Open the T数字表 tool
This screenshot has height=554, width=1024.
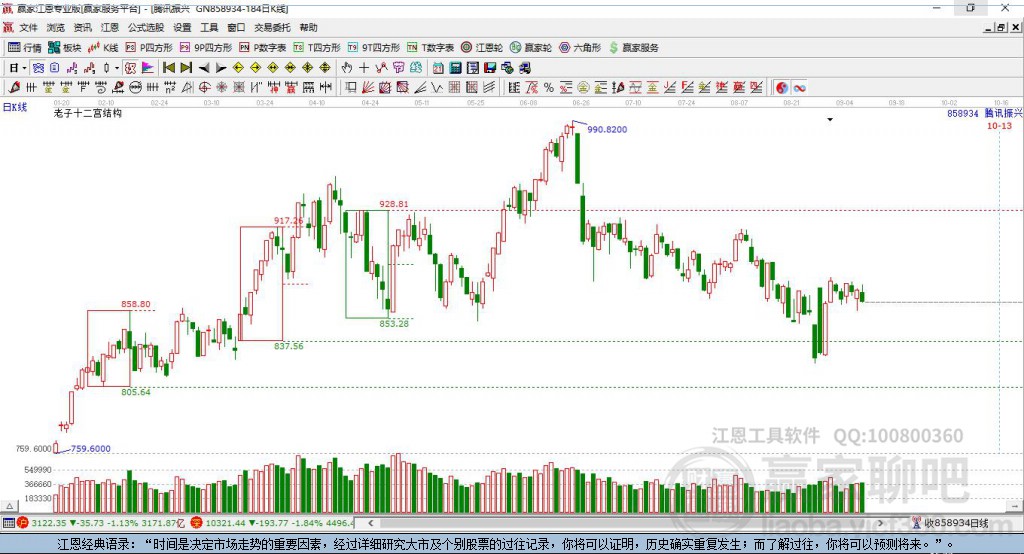click(430, 48)
